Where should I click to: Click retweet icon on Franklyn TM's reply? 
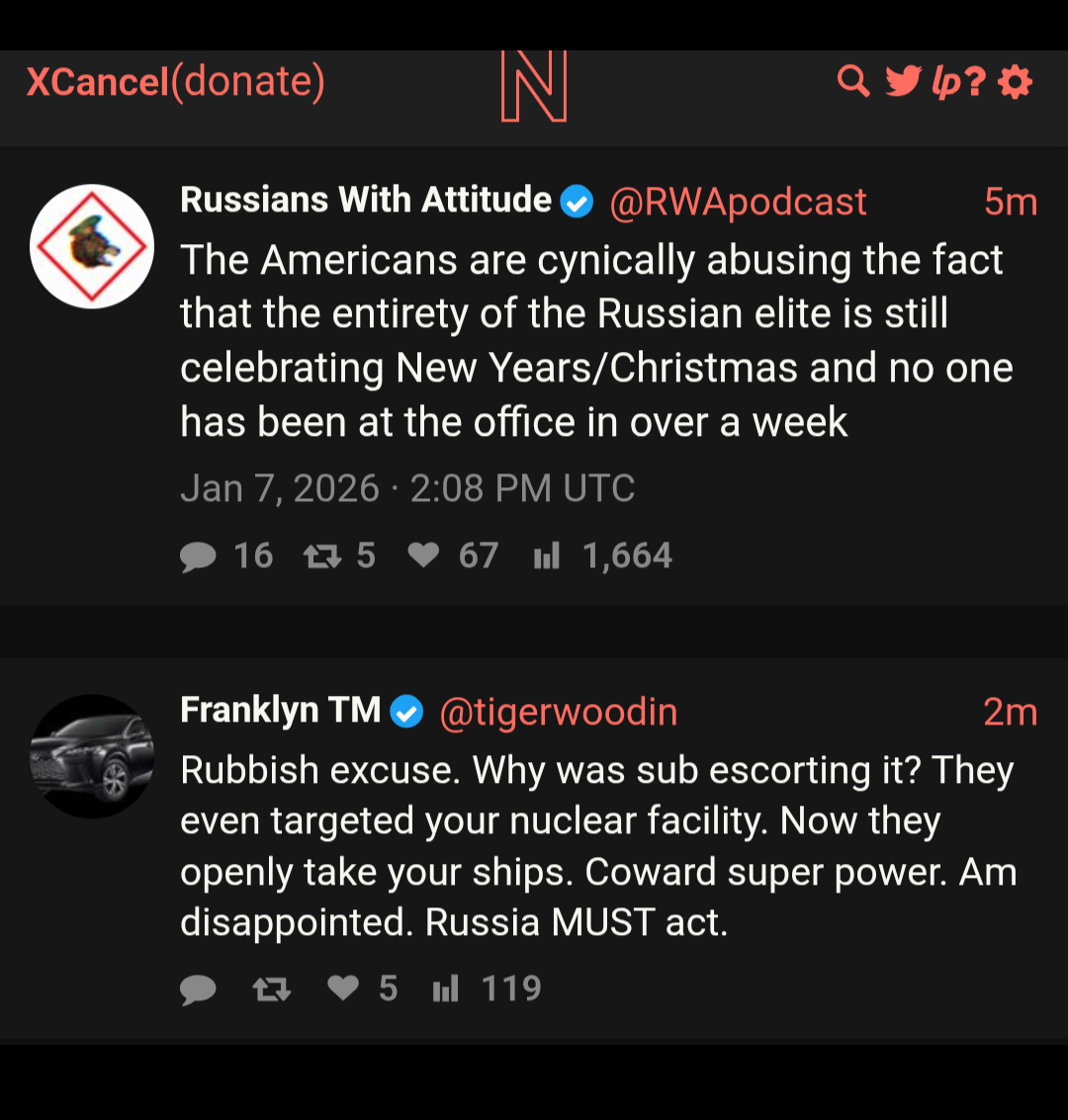tap(272, 989)
